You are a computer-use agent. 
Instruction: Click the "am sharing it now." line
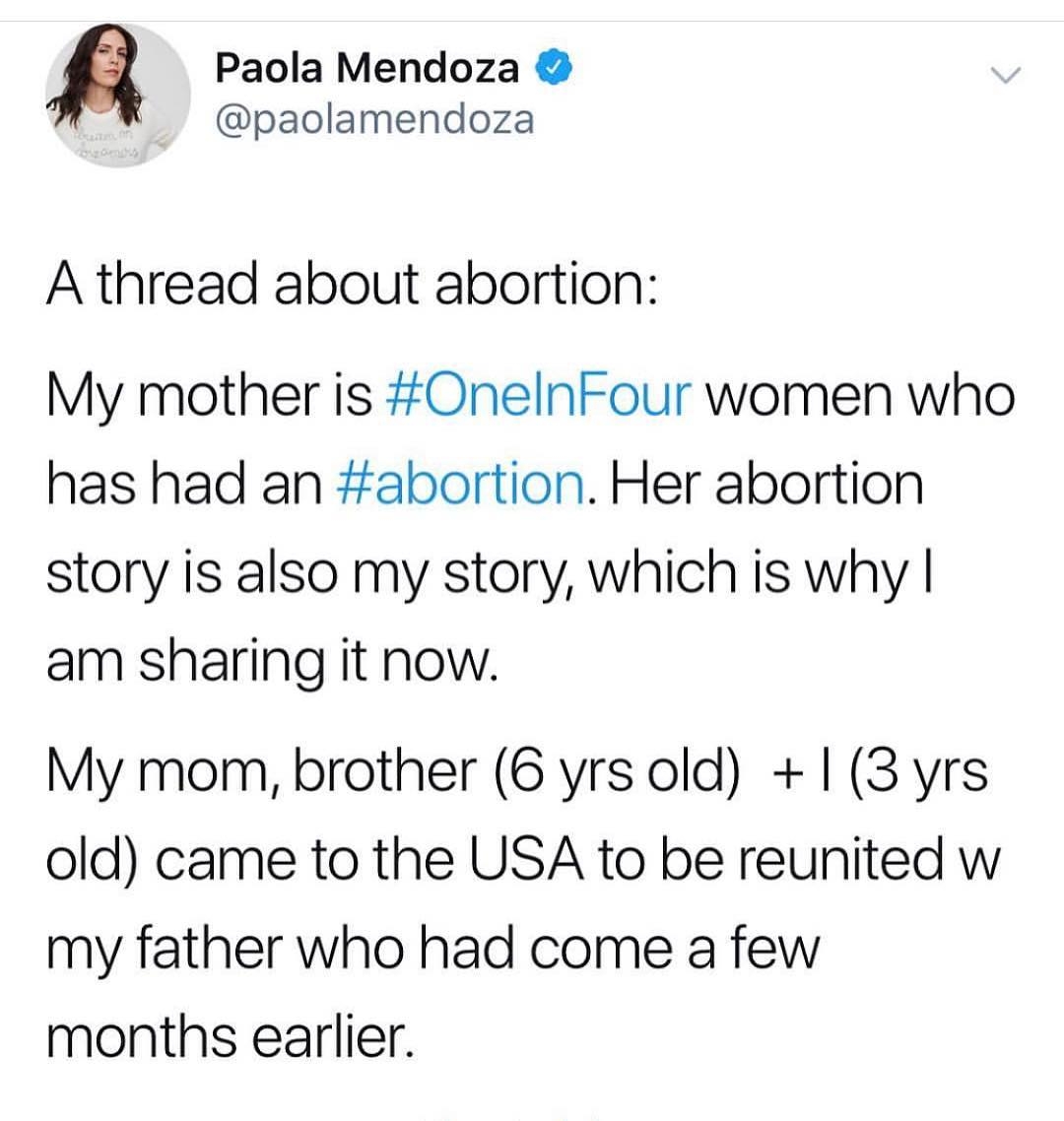coord(272,664)
